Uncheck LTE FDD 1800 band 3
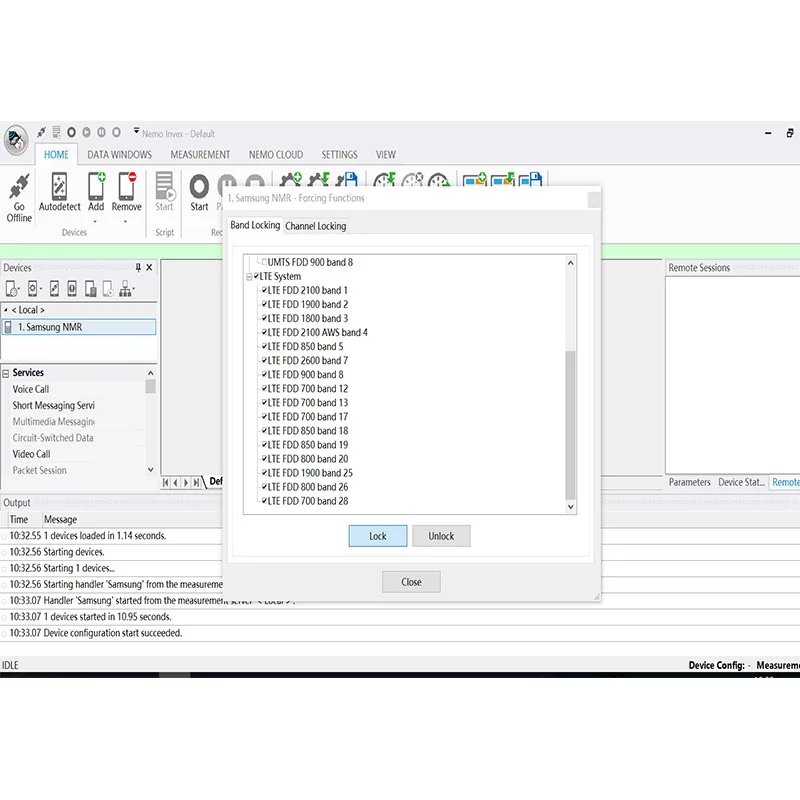This screenshot has width=800, height=800. pos(264,318)
